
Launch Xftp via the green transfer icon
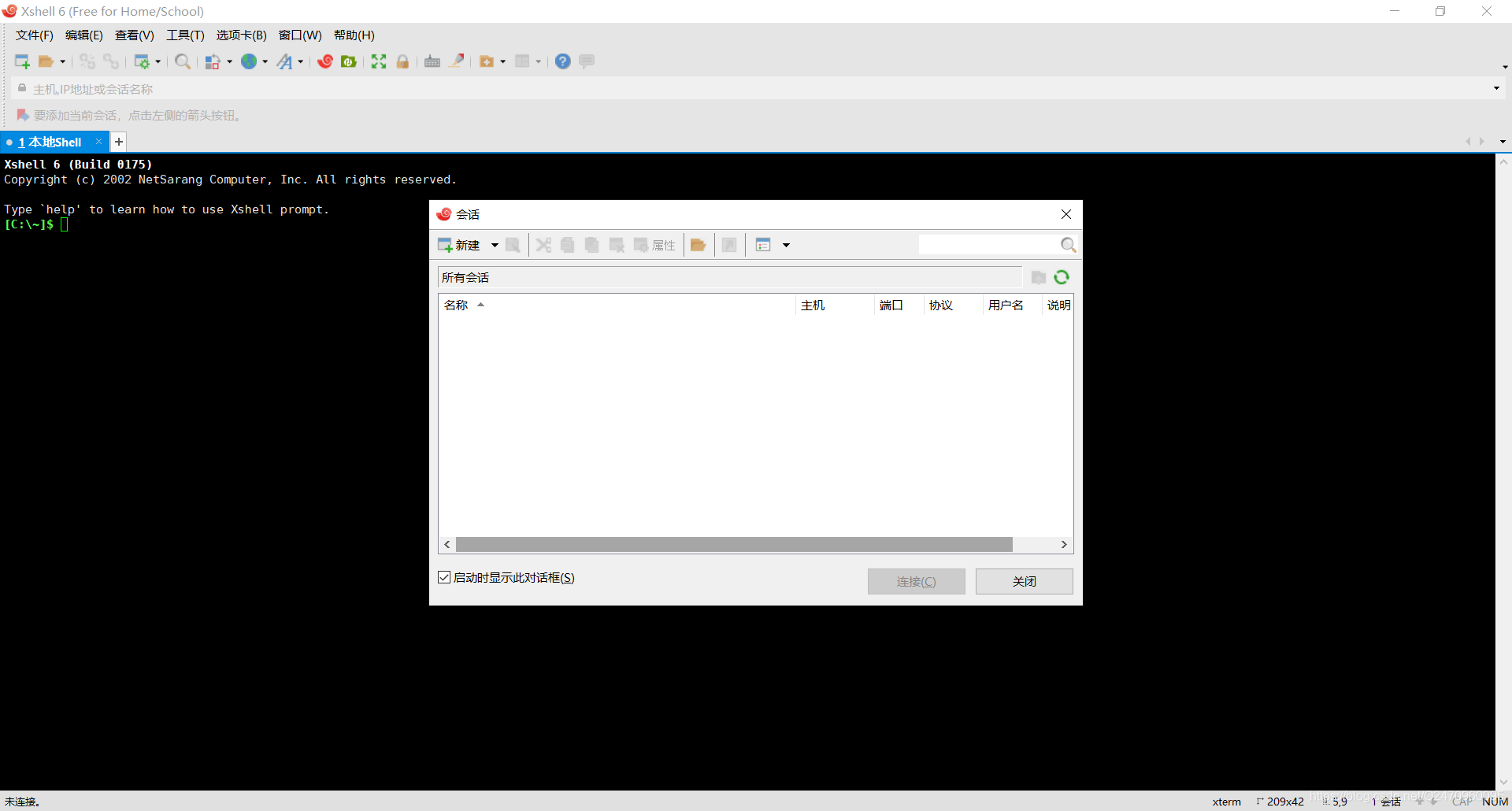point(349,61)
